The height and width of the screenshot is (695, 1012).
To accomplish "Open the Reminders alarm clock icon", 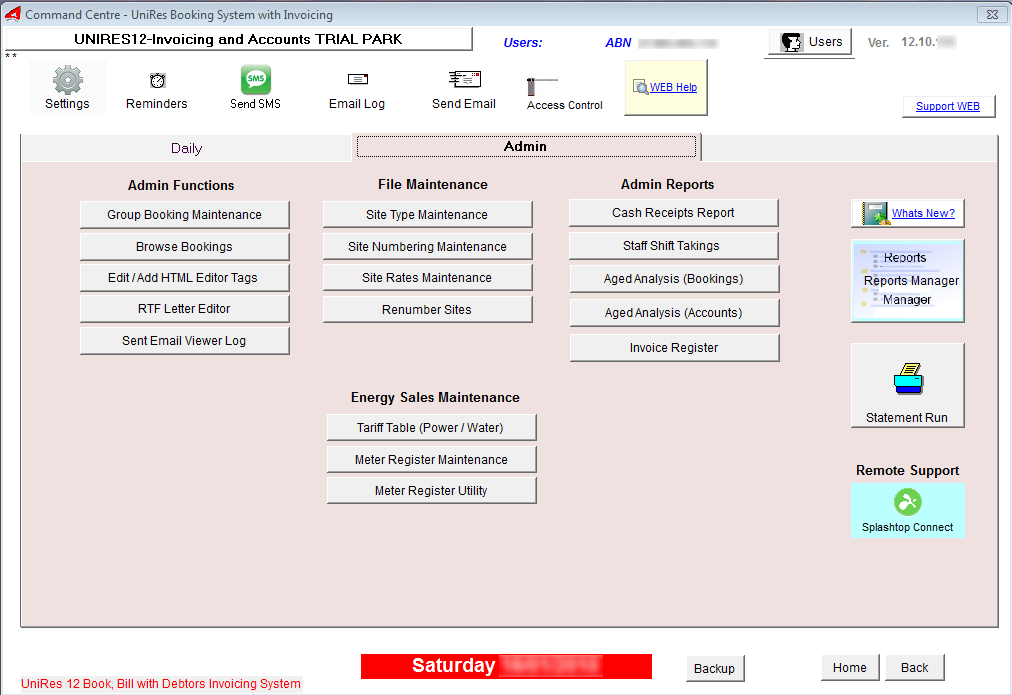I will (x=157, y=81).
